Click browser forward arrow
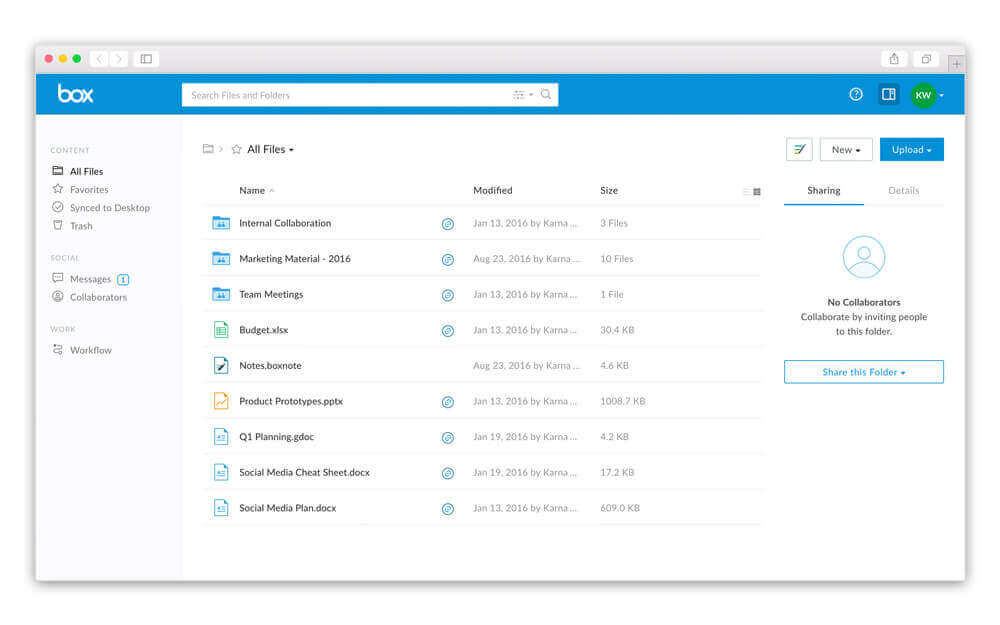 [x=119, y=59]
